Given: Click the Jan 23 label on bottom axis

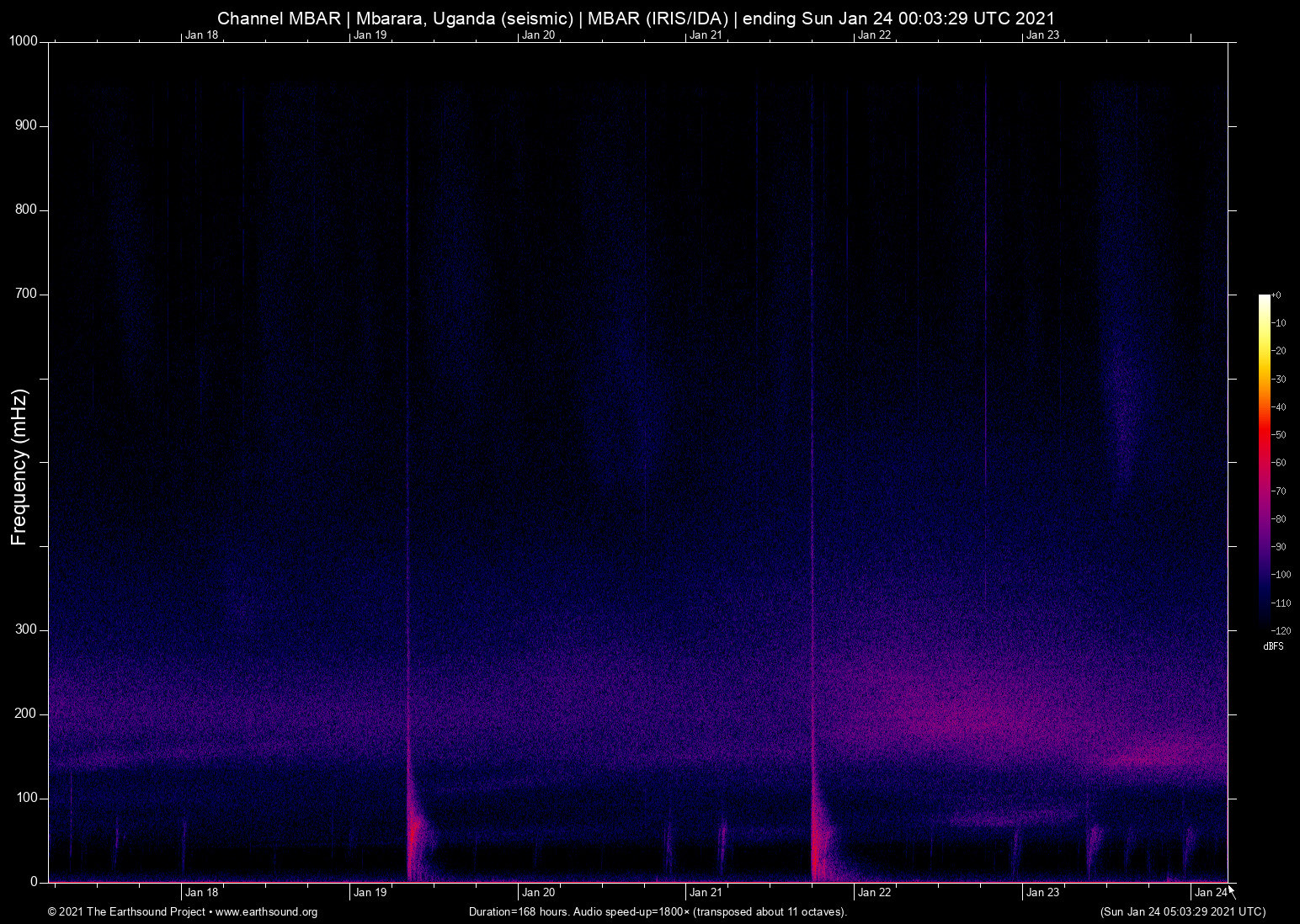Looking at the screenshot, I should pos(1043,892).
